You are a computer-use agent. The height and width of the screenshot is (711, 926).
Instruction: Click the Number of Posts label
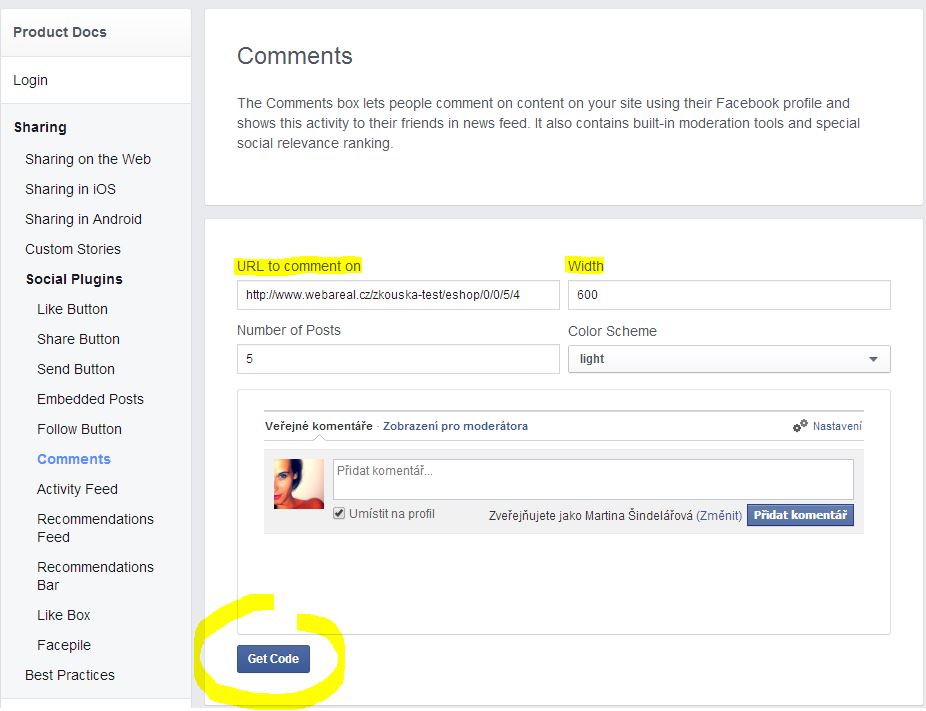pyautogui.click(x=289, y=330)
